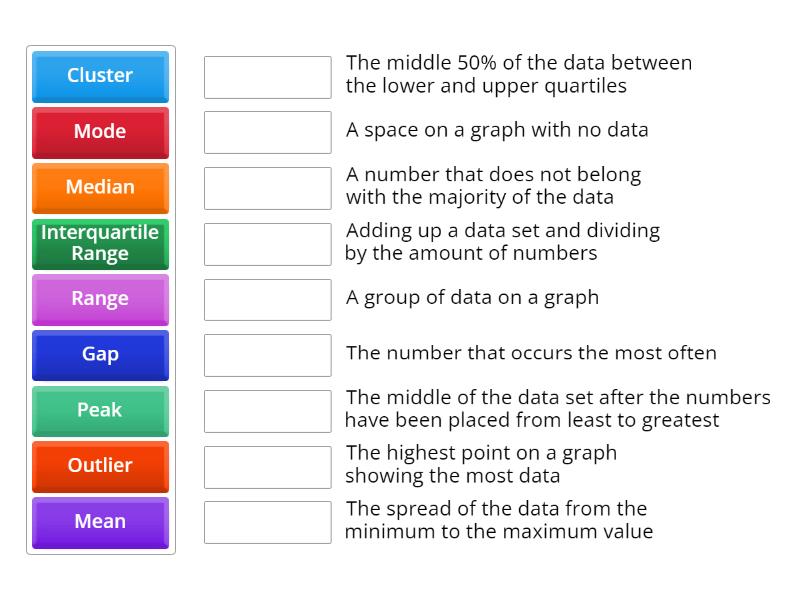The image size is (800, 600).
Task: Click the answer box for space with no data
Action: click(267, 130)
